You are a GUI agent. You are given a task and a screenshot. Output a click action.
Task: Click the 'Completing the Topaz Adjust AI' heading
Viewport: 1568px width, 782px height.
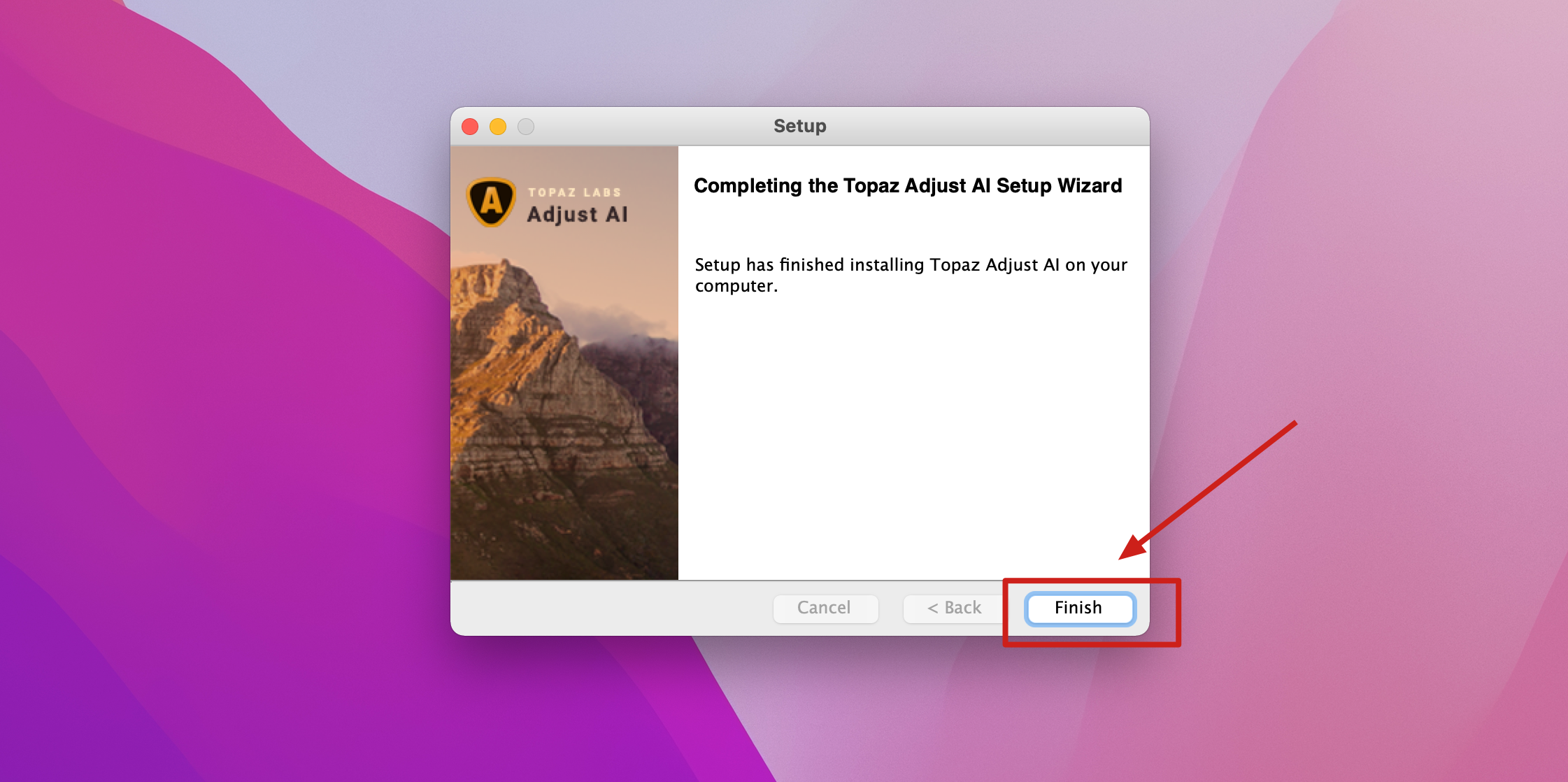click(908, 185)
